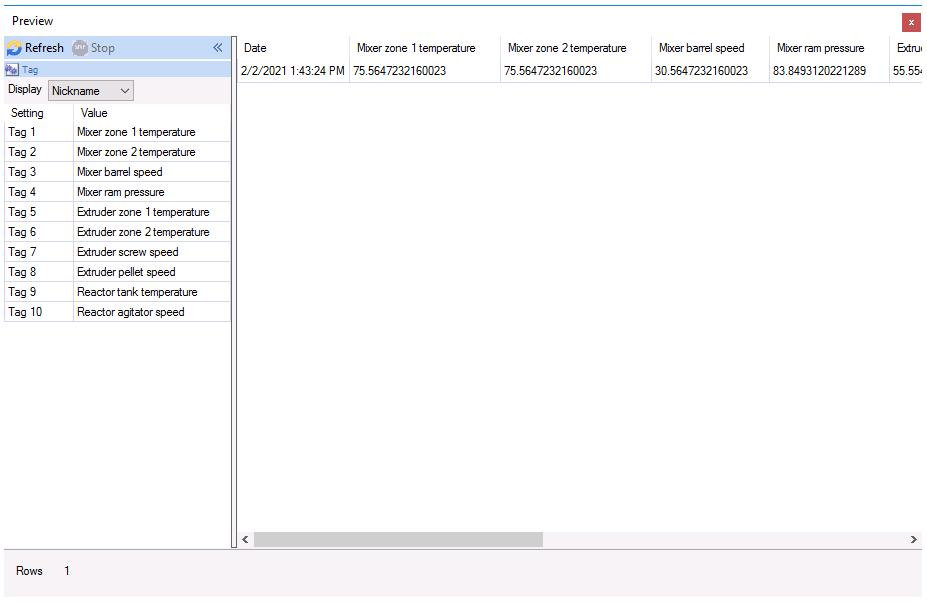This screenshot has width=927, height=603.
Task: Click the Mixer zone 2 temperature column header
Action: tap(575, 48)
